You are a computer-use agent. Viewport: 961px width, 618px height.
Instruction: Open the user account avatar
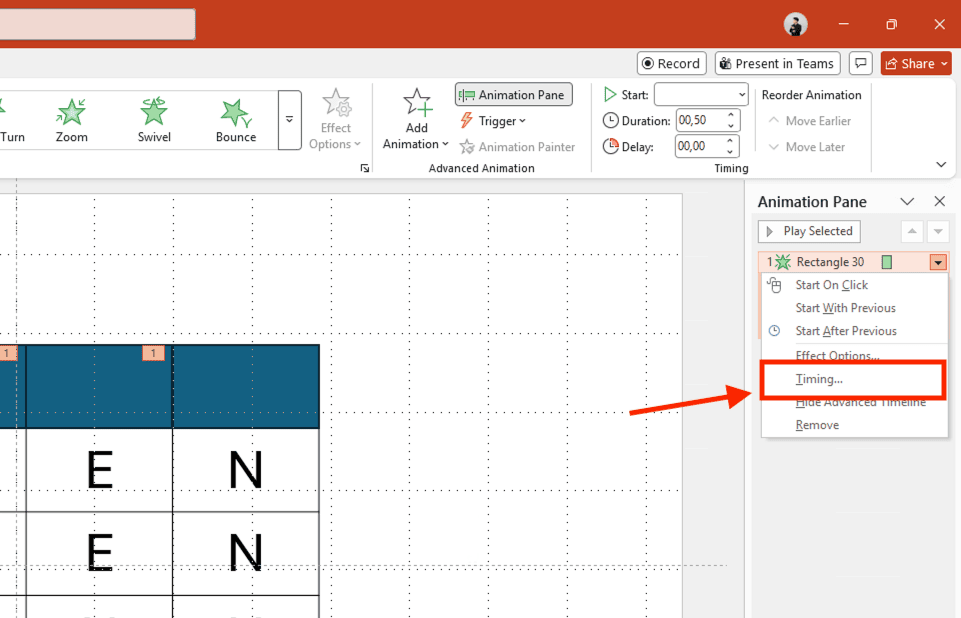pyautogui.click(x=796, y=25)
